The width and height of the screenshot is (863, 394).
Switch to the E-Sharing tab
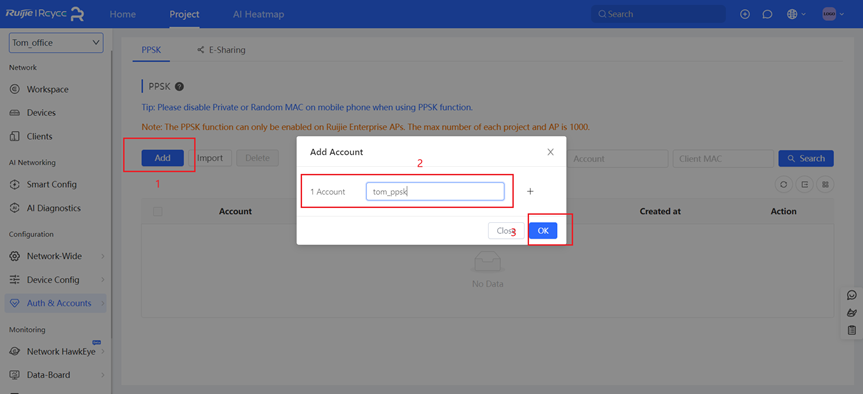(221, 50)
